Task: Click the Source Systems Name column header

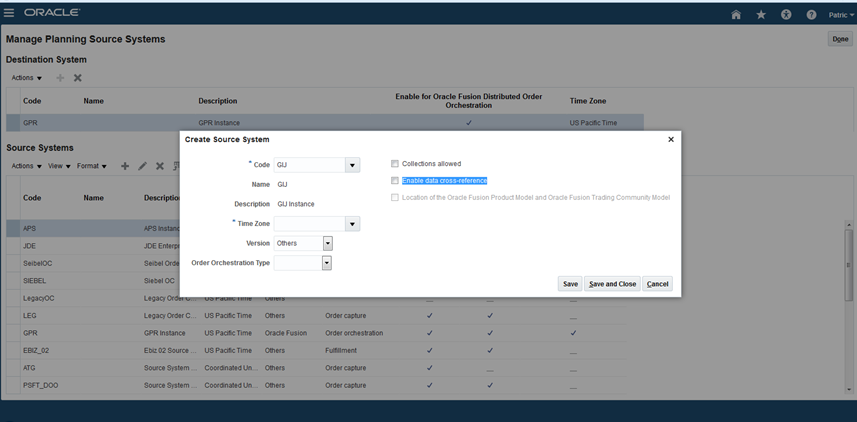Action: [93, 198]
